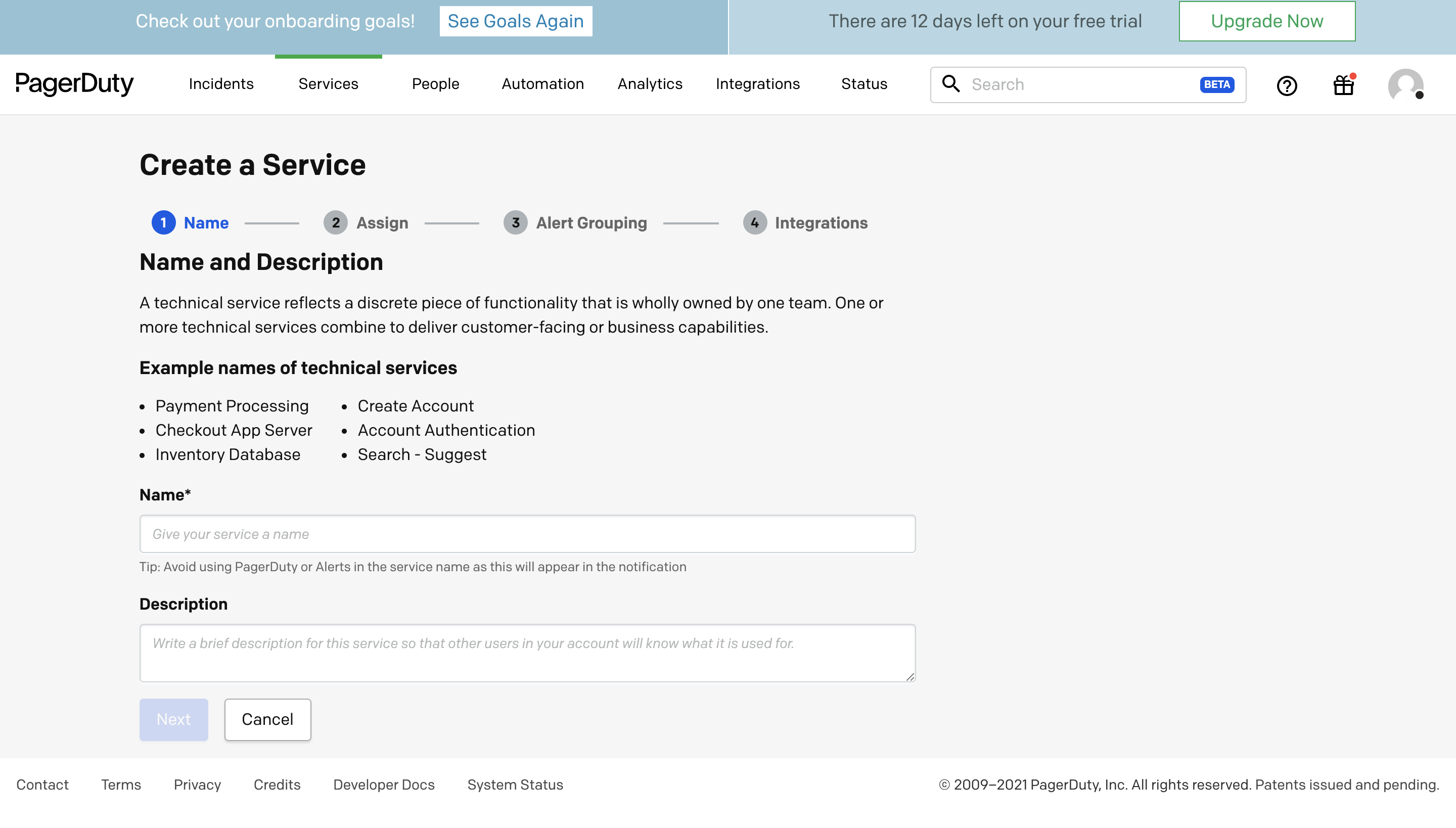Click the 'Name and Description' heading
Image resolution: width=1456 pixels, height=828 pixels.
pos(261,262)
